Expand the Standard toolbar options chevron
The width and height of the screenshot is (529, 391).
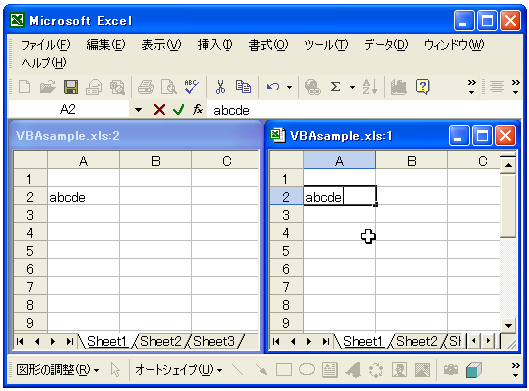tap(472, 87)
